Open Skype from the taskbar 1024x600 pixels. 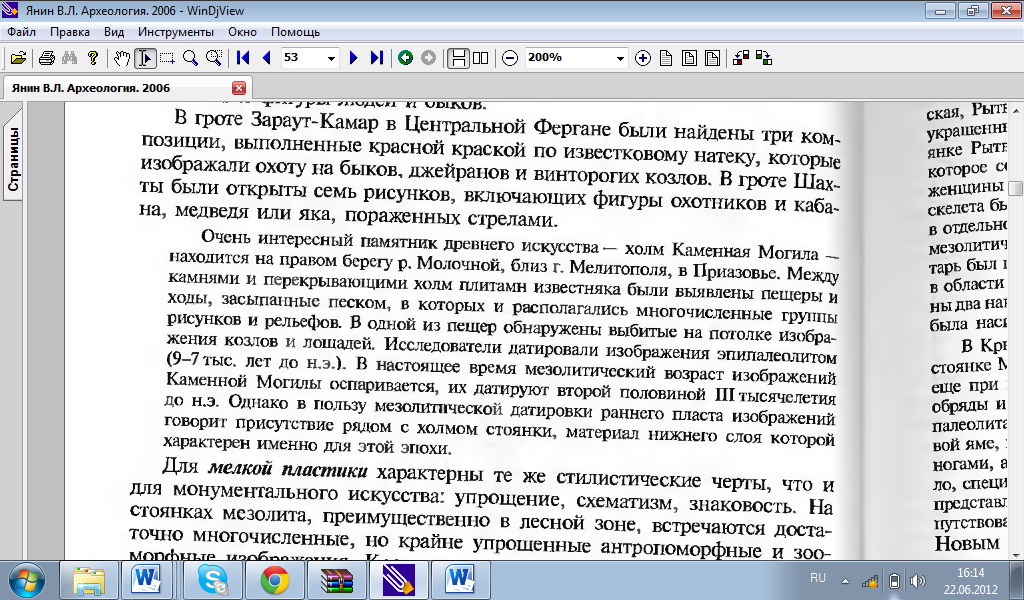tap(213, 580)
